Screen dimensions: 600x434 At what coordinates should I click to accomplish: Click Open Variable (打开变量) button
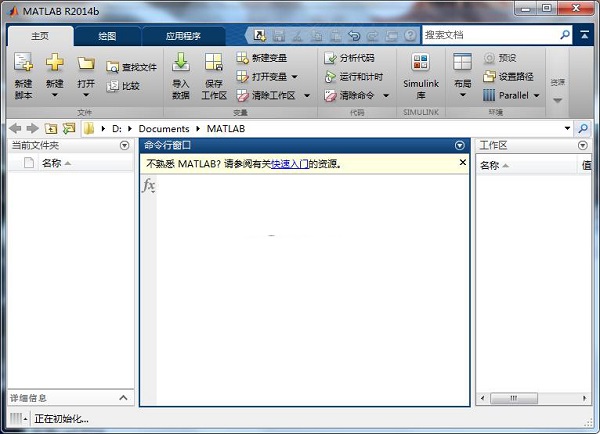pyautogui.click(x=261, y=77)
